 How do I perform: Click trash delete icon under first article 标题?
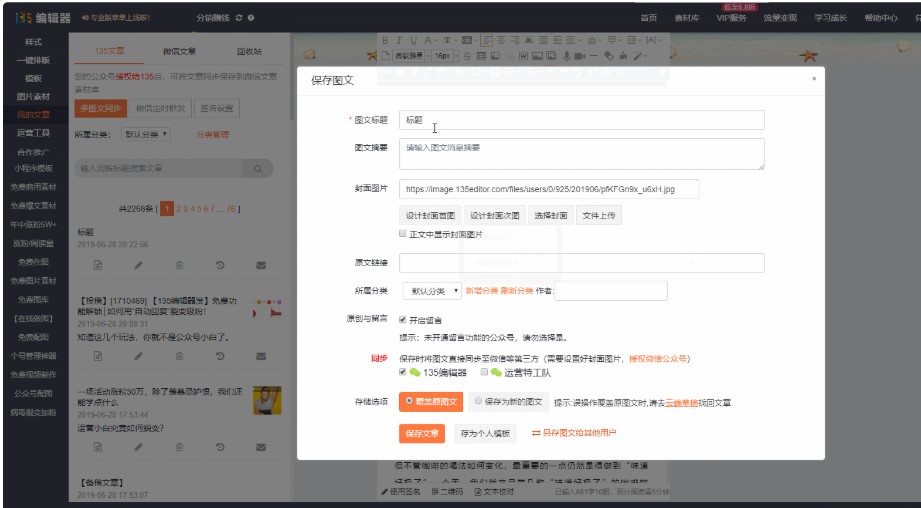[x=180, y=265]
